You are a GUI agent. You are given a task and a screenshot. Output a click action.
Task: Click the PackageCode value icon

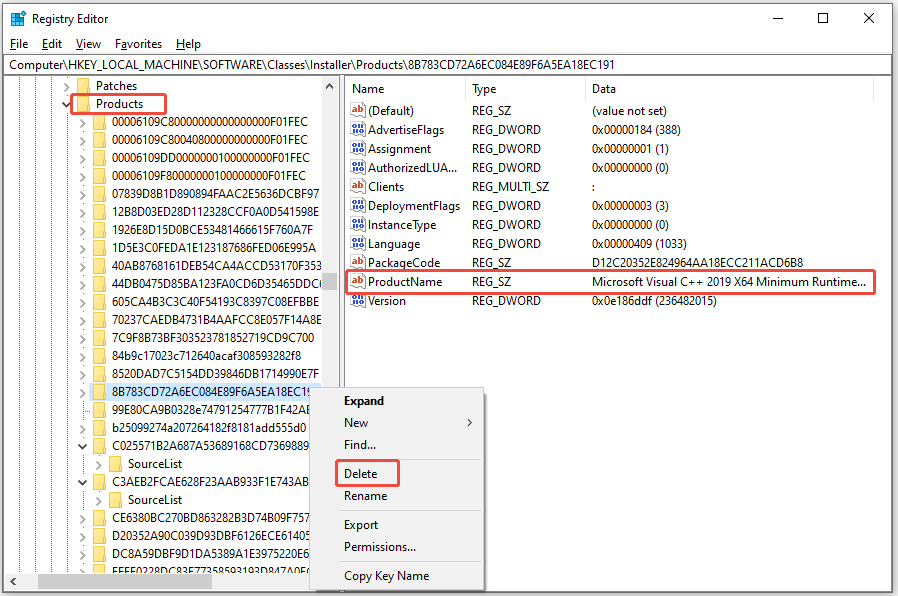pos(358,263)
